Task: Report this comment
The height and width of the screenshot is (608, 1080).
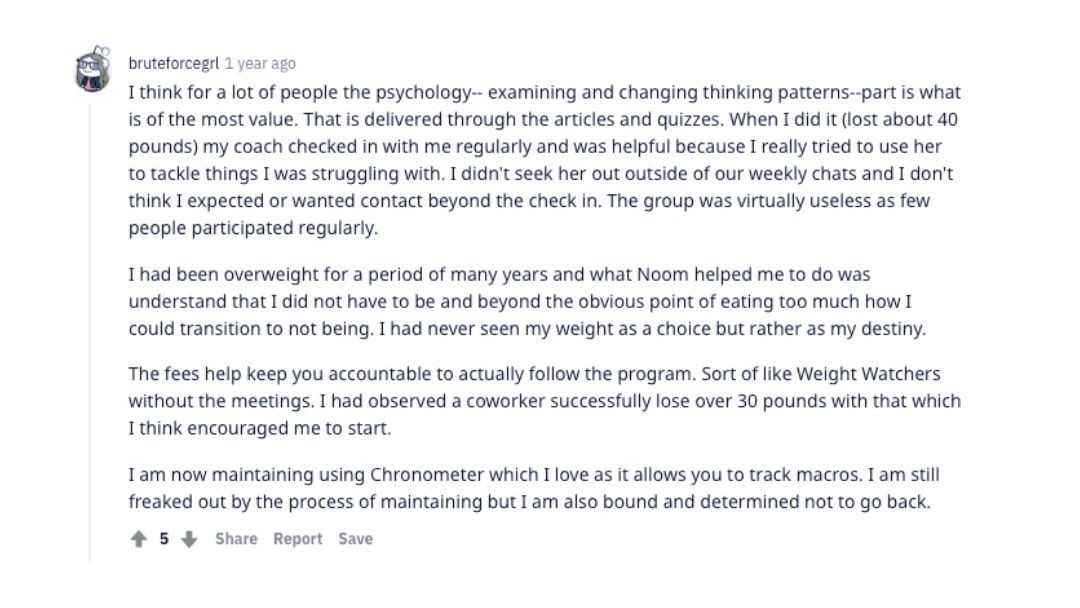Action: coord(298,539)
